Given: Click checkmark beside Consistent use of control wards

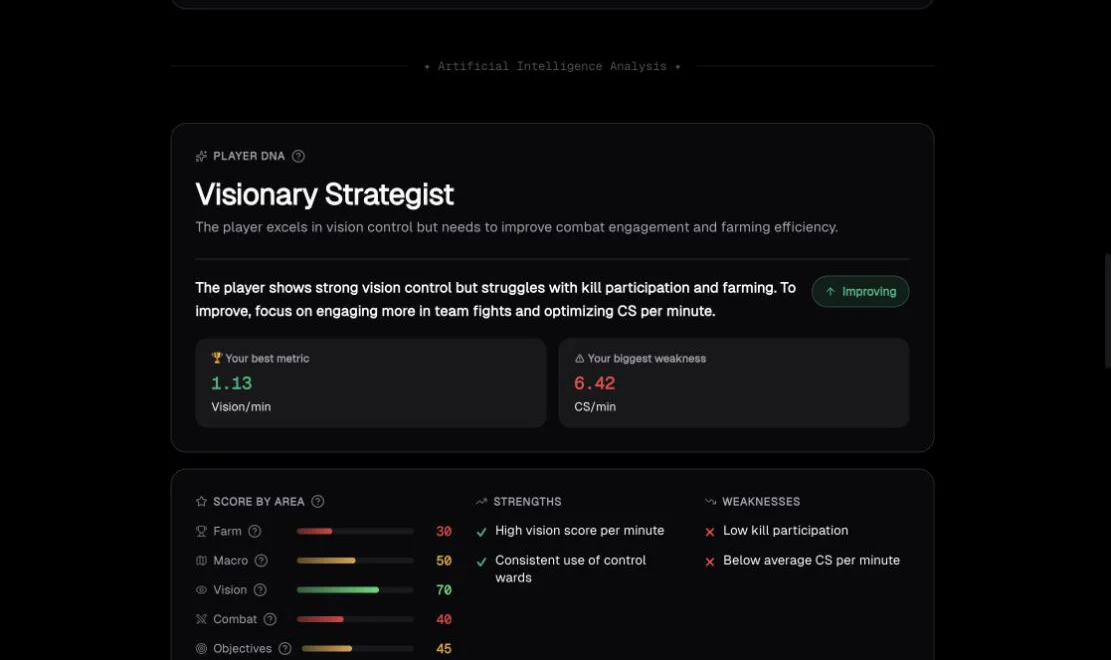Looking at the screenshot, I should point(482,561).
